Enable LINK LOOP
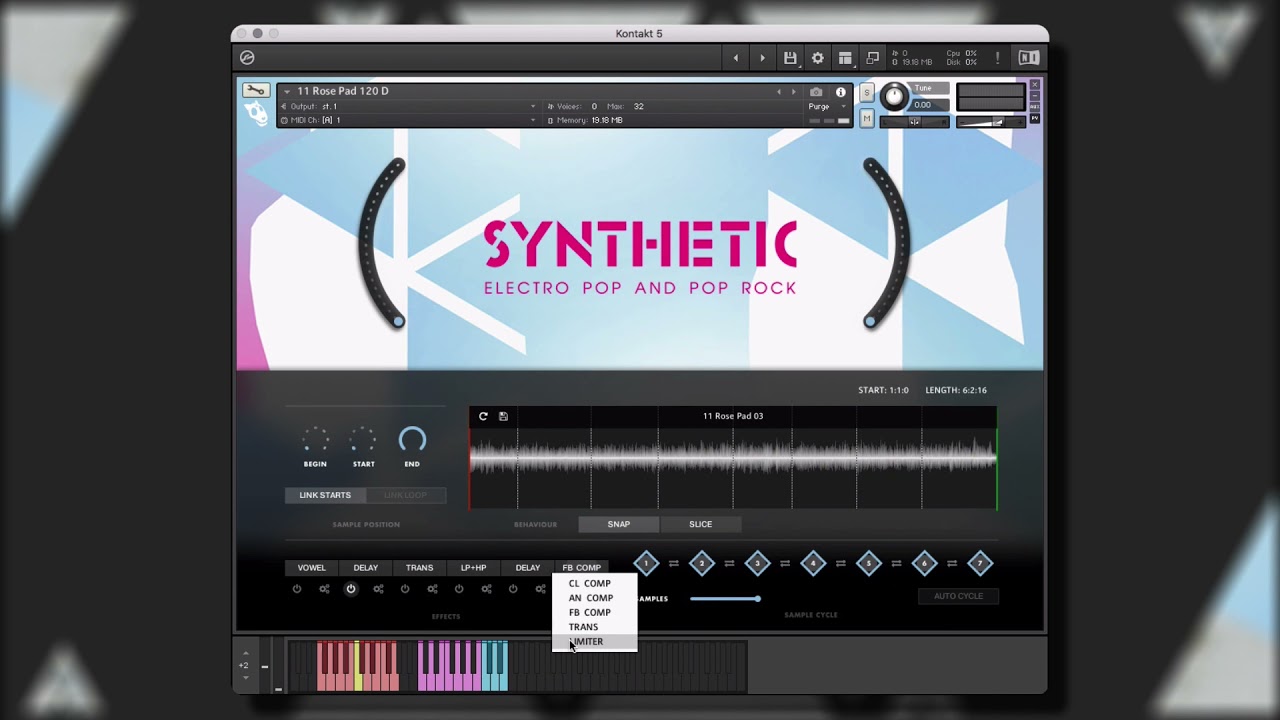The image size is (1280, 720). 405,495
